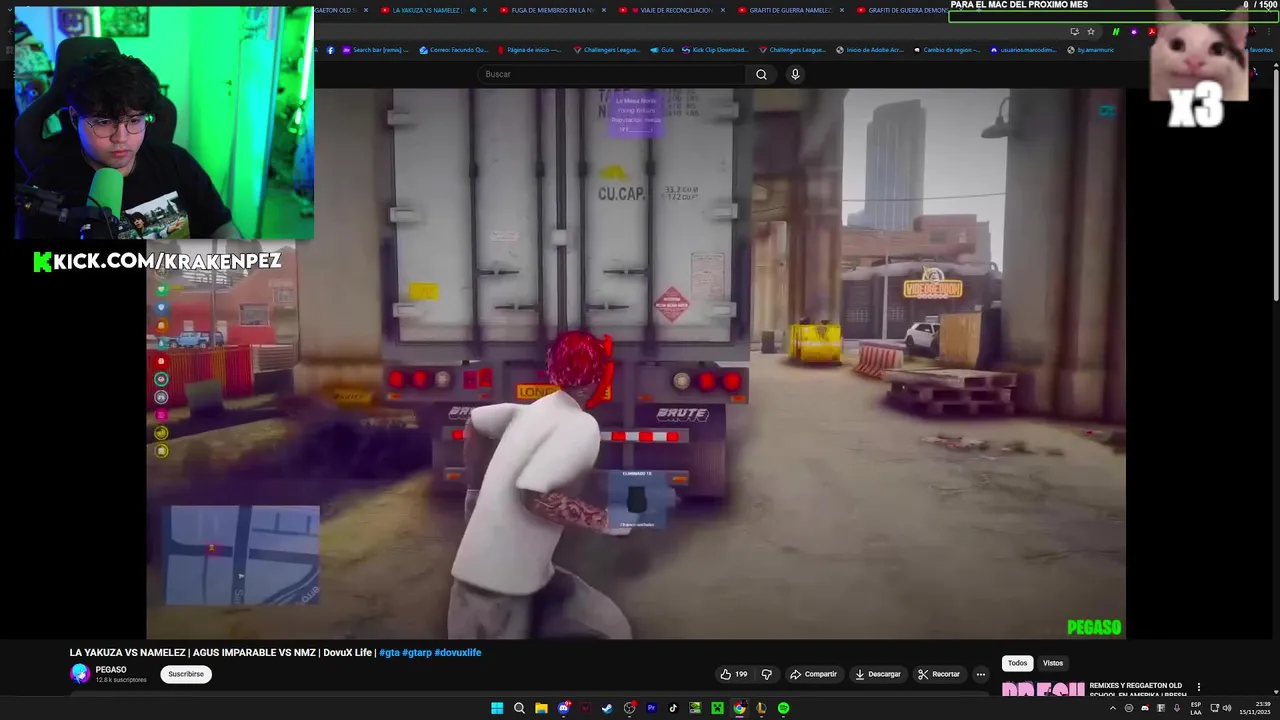
Task: Open File Explorer from taskbar
Action: [541, 708]
